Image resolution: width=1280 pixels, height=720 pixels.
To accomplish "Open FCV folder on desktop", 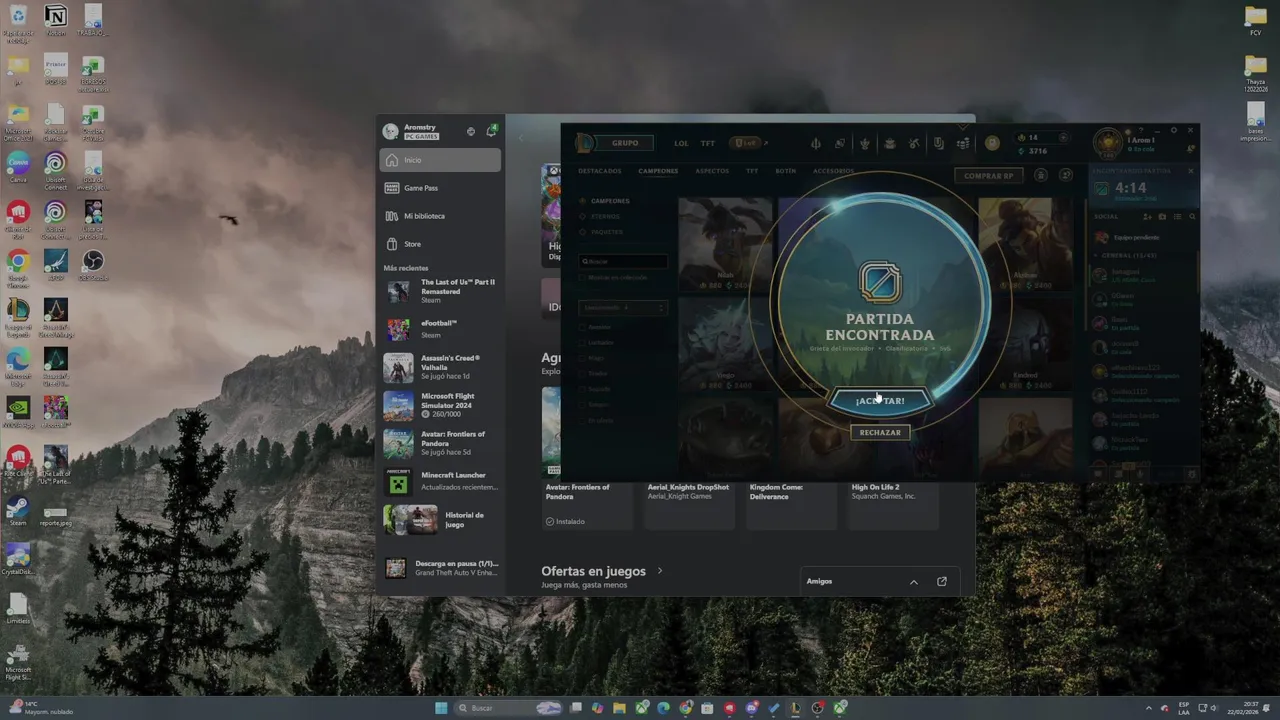I will 1255,20.
